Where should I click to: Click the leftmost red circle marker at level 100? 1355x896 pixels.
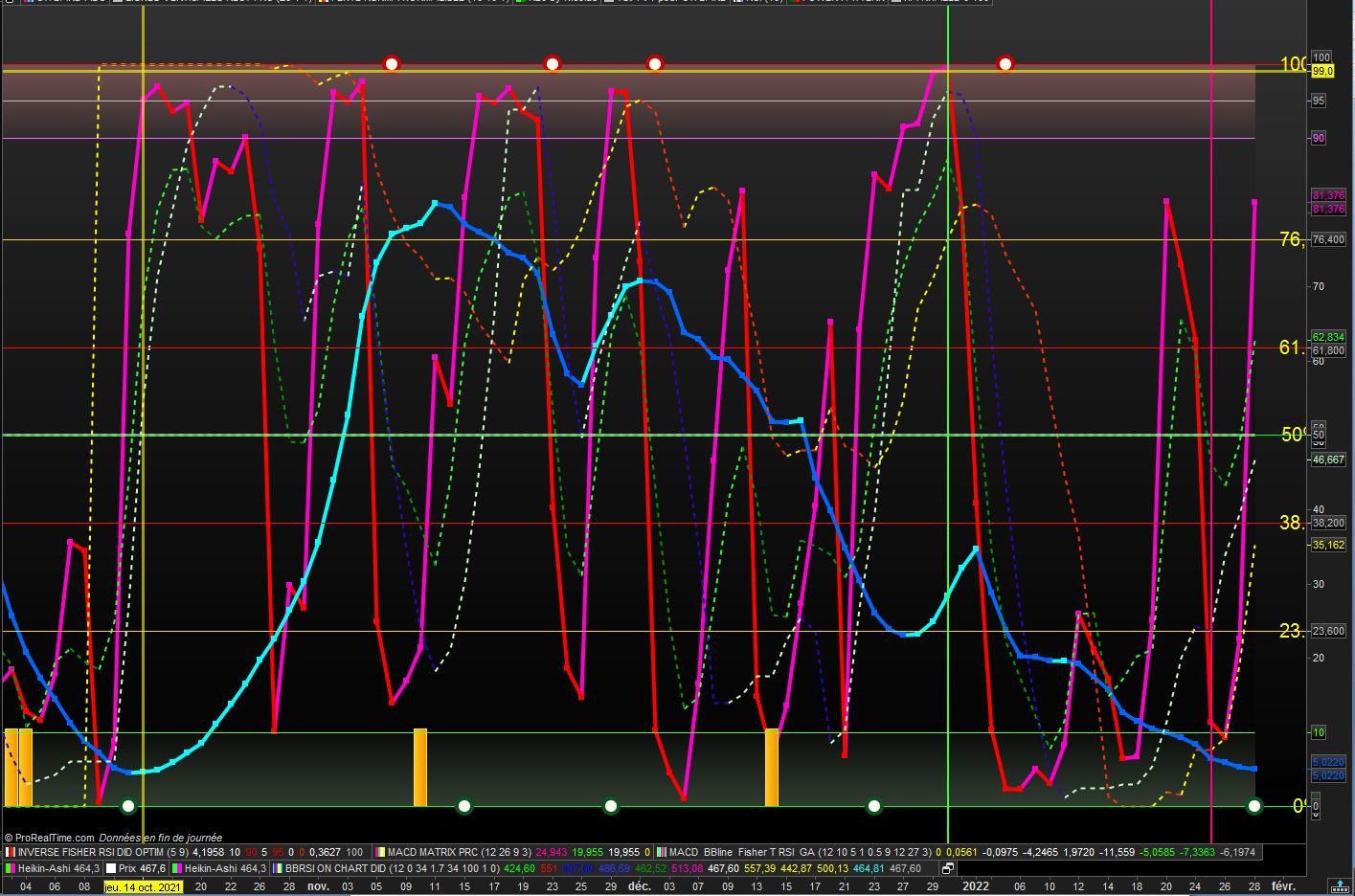[x=391, y=64]
